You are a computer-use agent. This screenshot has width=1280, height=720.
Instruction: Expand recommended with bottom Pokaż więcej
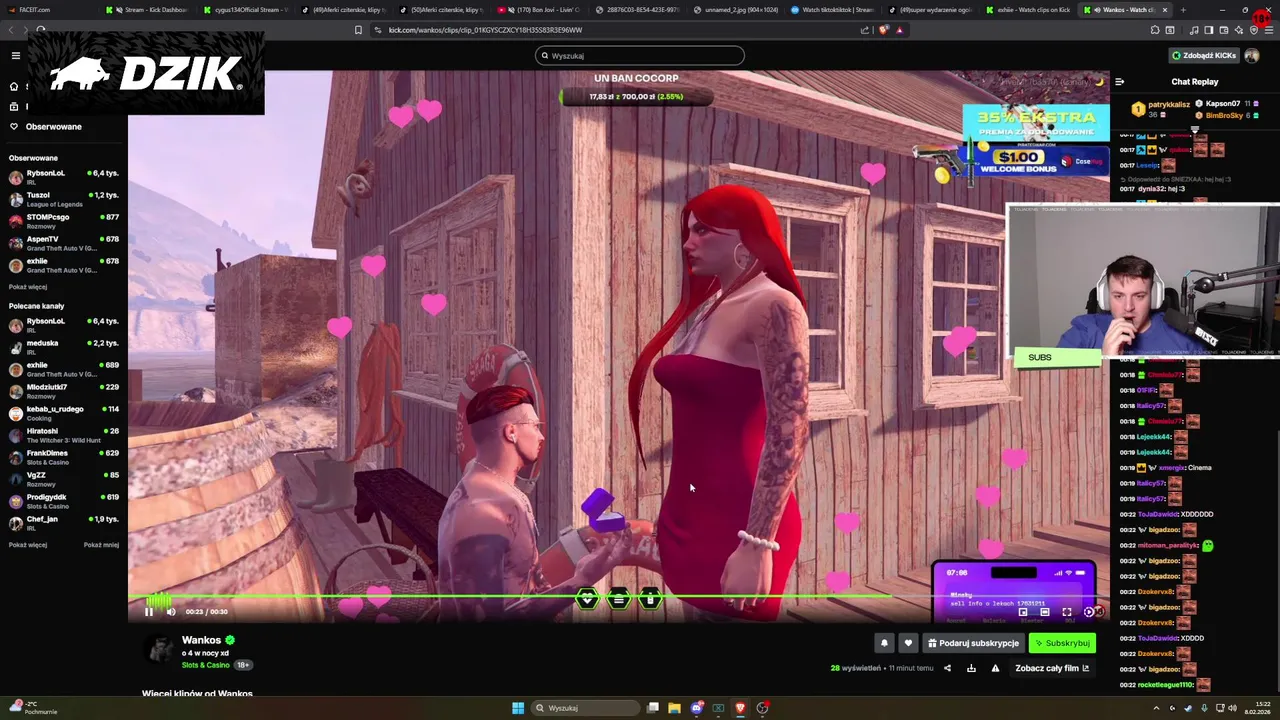point(28,545)
